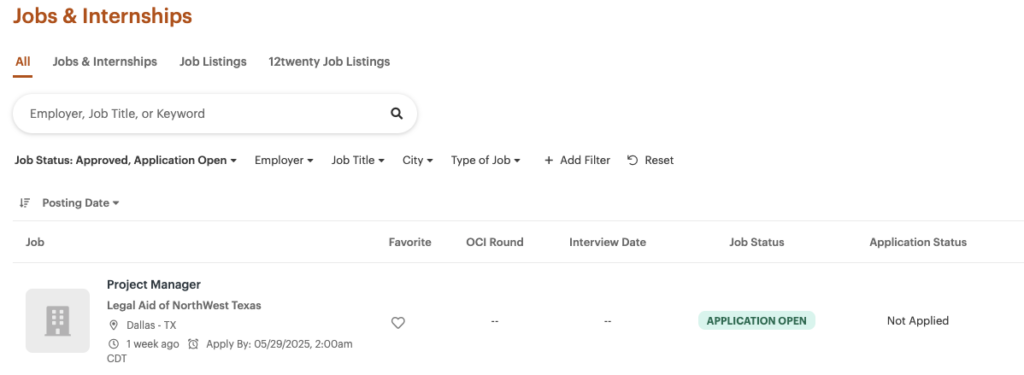
Task: Open the Type of Job dropdown
Action: coord(485,160)
